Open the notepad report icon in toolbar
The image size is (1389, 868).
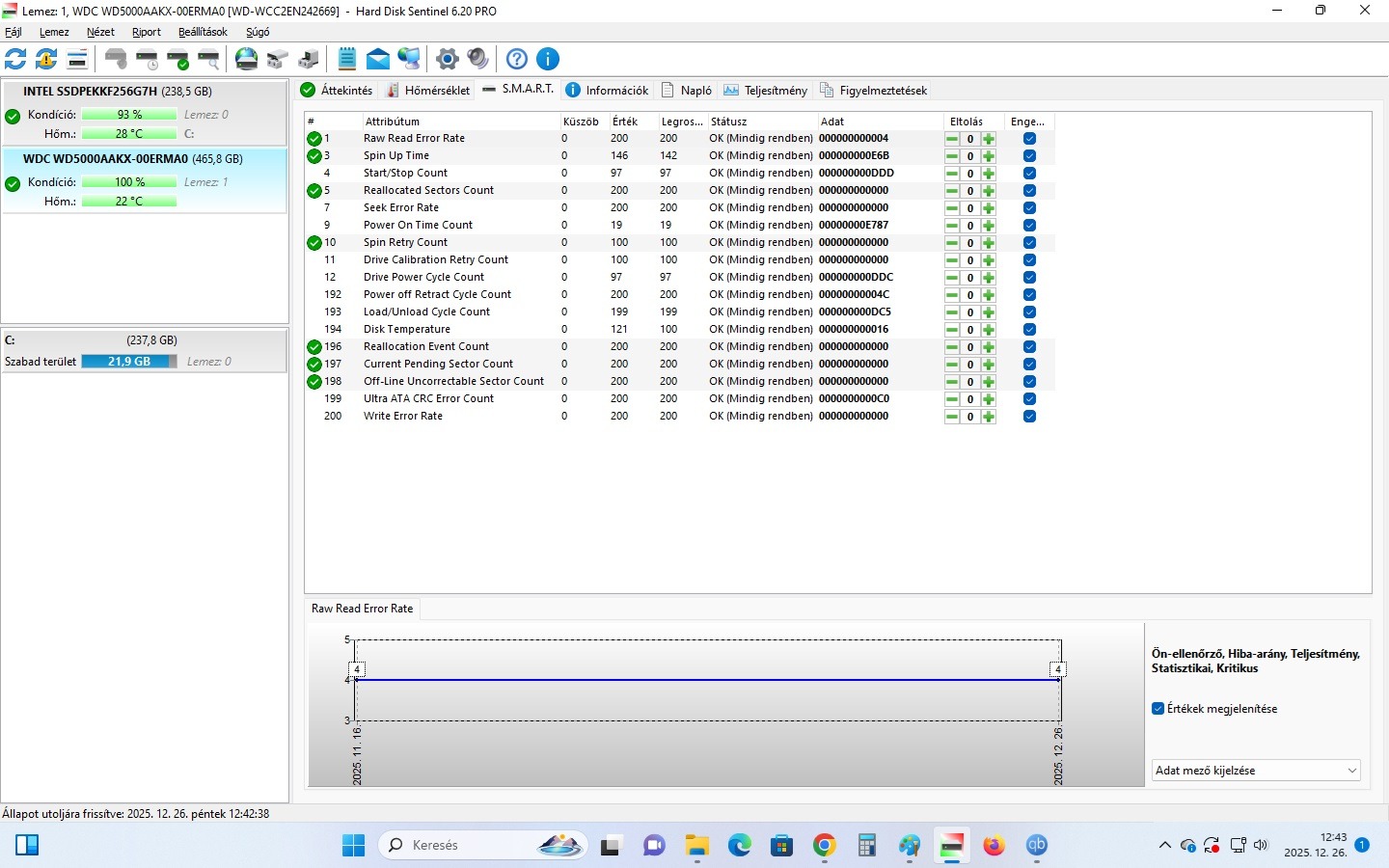click(x=347, y=59)
